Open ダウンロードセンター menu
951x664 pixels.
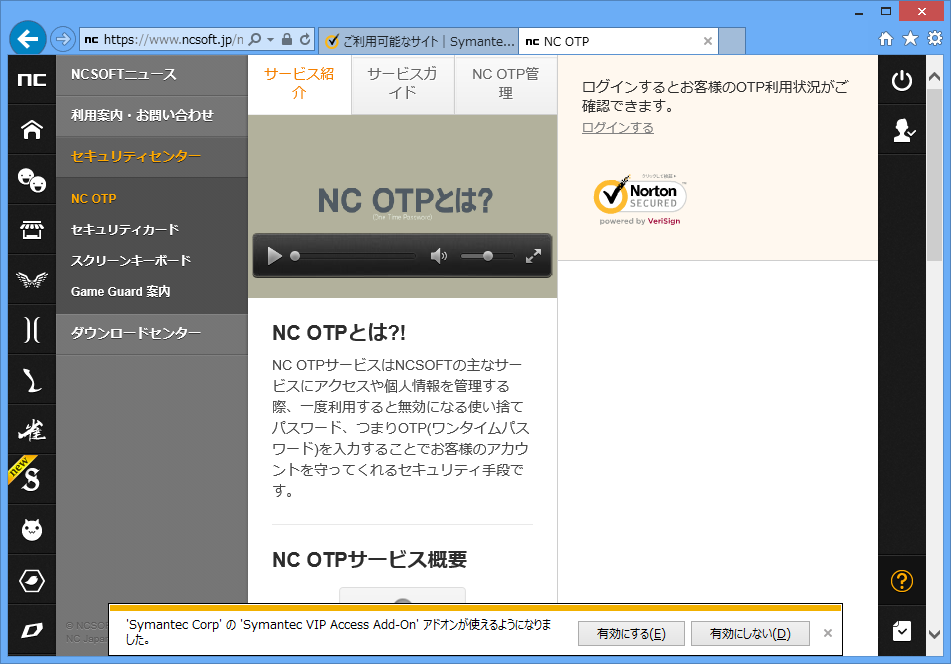[152, 334]
